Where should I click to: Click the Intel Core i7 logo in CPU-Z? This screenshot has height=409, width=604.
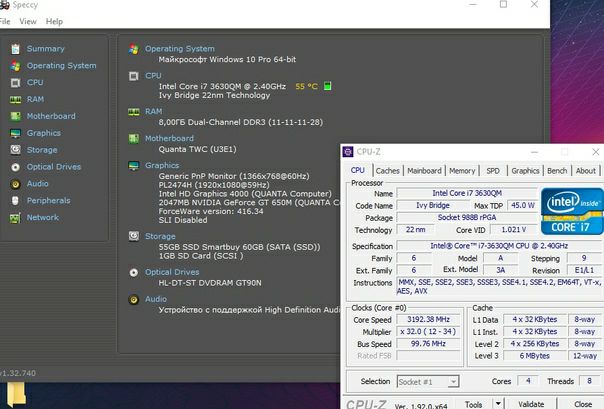pyautogui.click(x=572, y=211)
